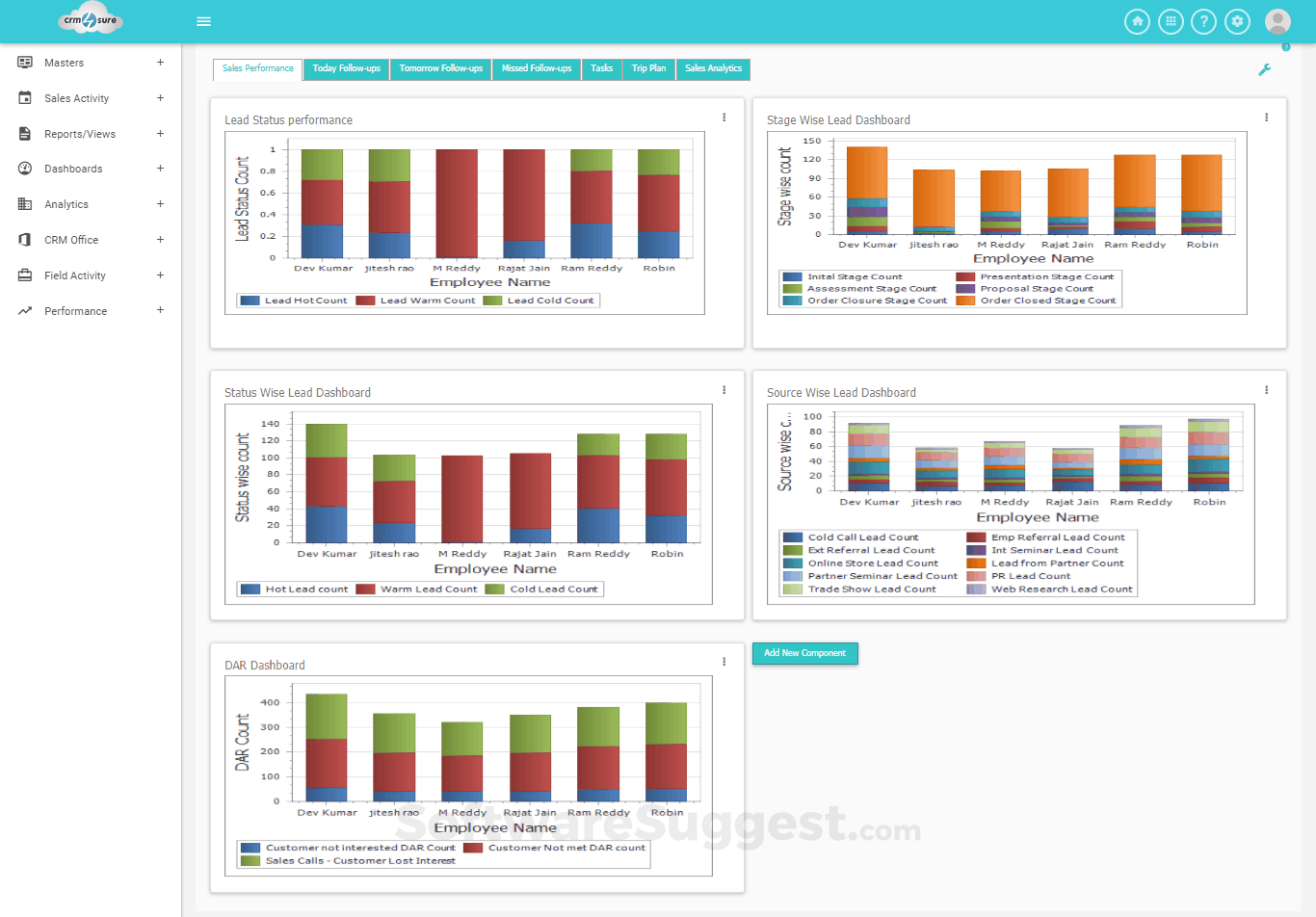The height and width of the screenshot is (917, 1316).
Task: Click the Field Activity icon in the sidebar
Action: pyautogui.click(x=22, y=275)
